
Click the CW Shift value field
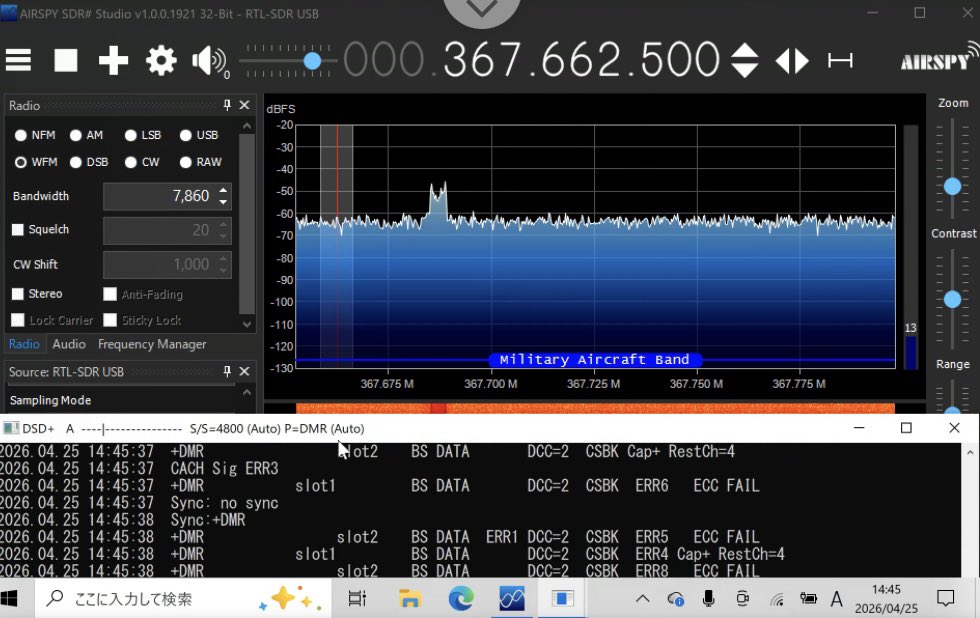(167, 264)
